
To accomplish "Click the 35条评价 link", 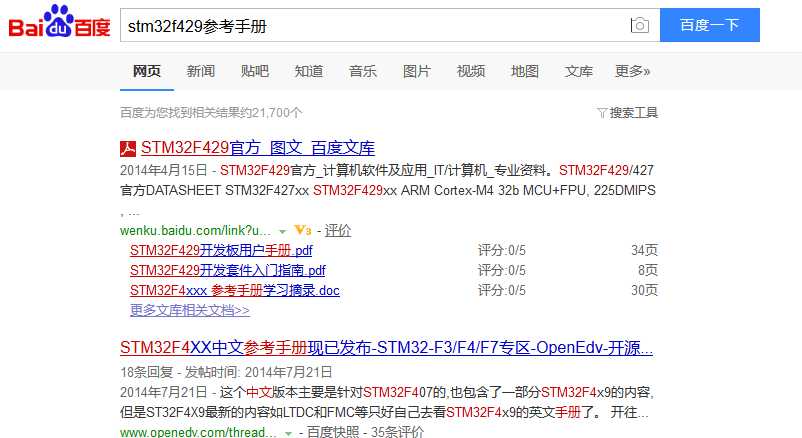I will pyautogui.click(x=397, y=432).
